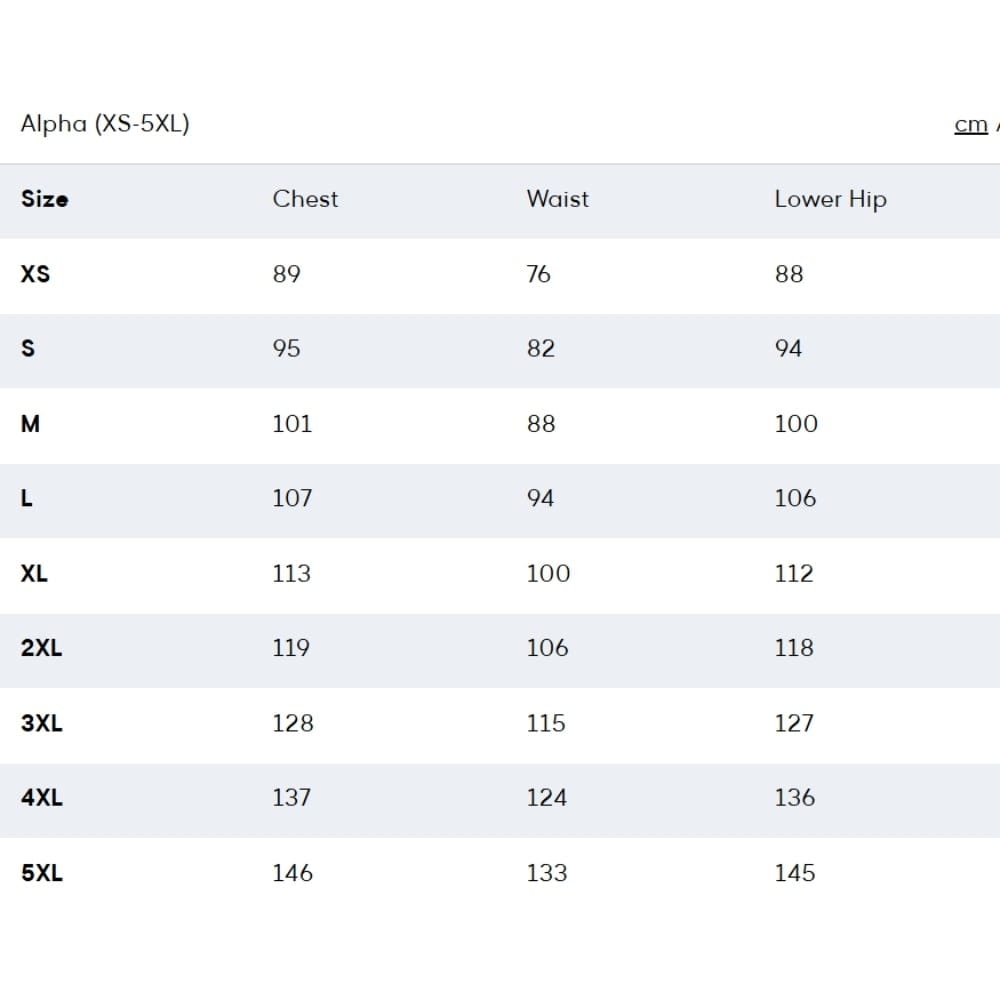Click waist value 76 for XS
The height and width of the screenshot is (1000, 1000).
tap(538, 274)
